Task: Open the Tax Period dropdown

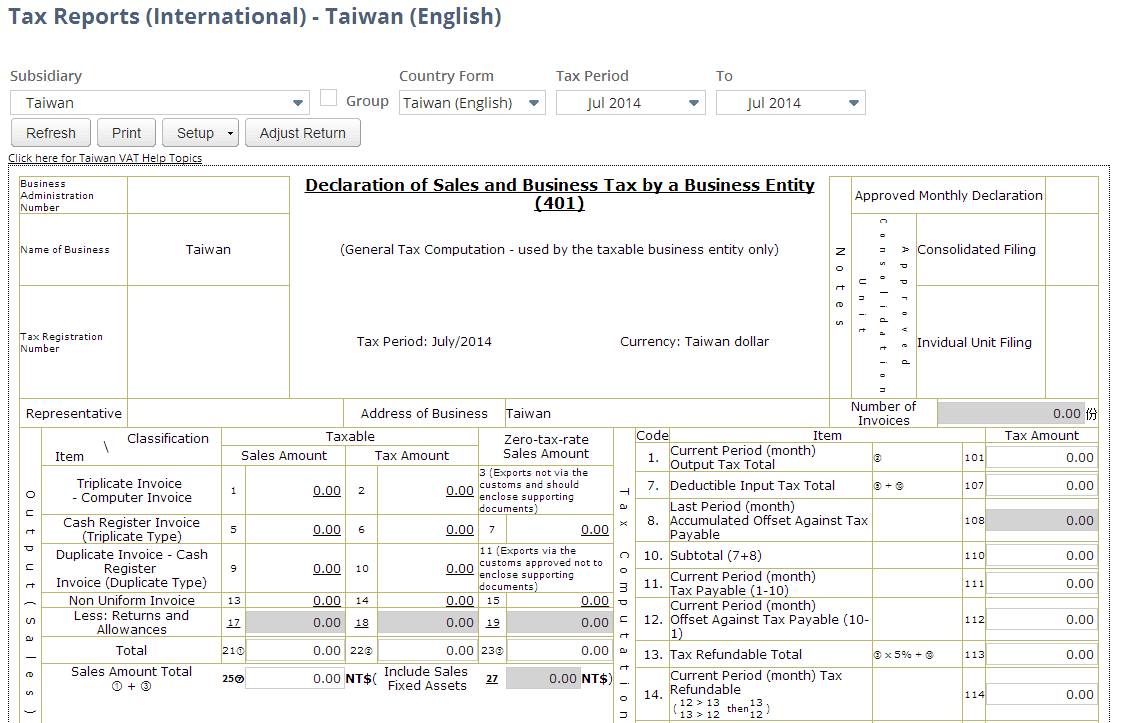Action: point(692,102)
